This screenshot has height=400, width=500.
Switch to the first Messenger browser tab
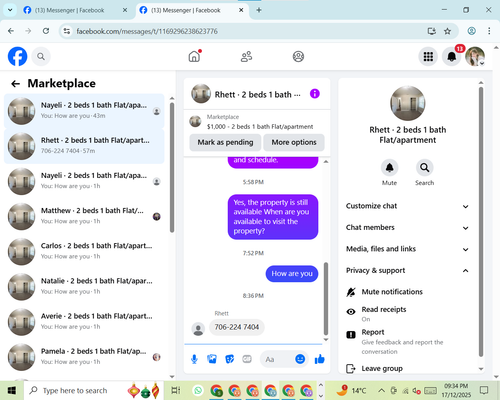(x=76, y=10)
